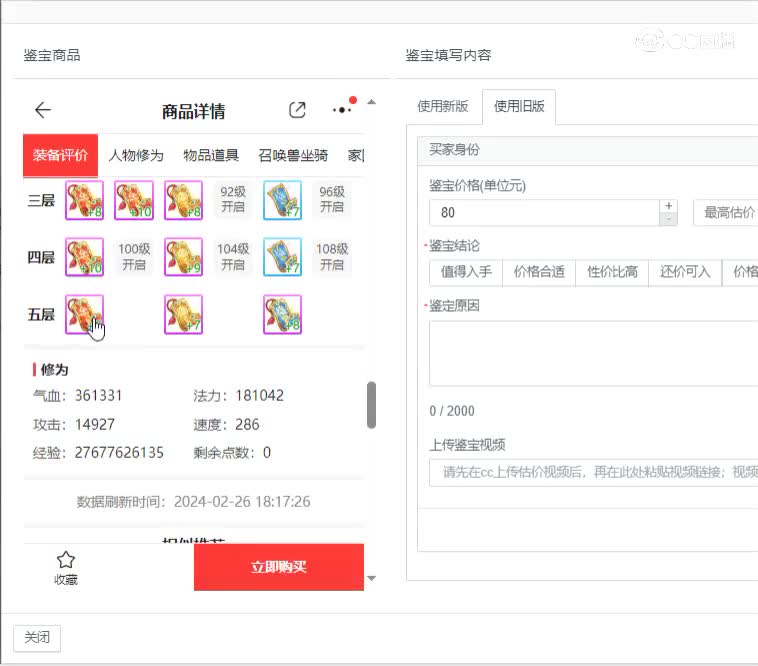Screen dimensions: 758x666
Task: Choose the 价格合适 conclusion
Action: click(x=539, y=272)
